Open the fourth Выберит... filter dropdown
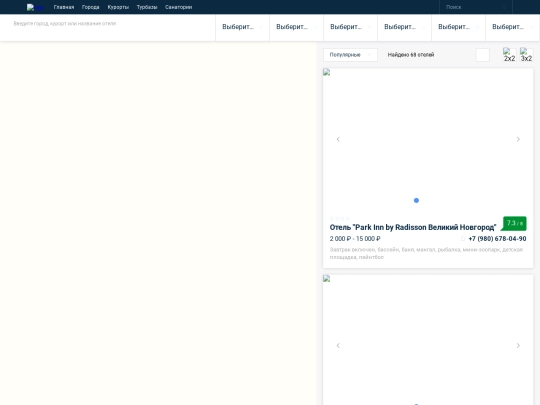Screen dimensions: 540x405 coord(404,27)
